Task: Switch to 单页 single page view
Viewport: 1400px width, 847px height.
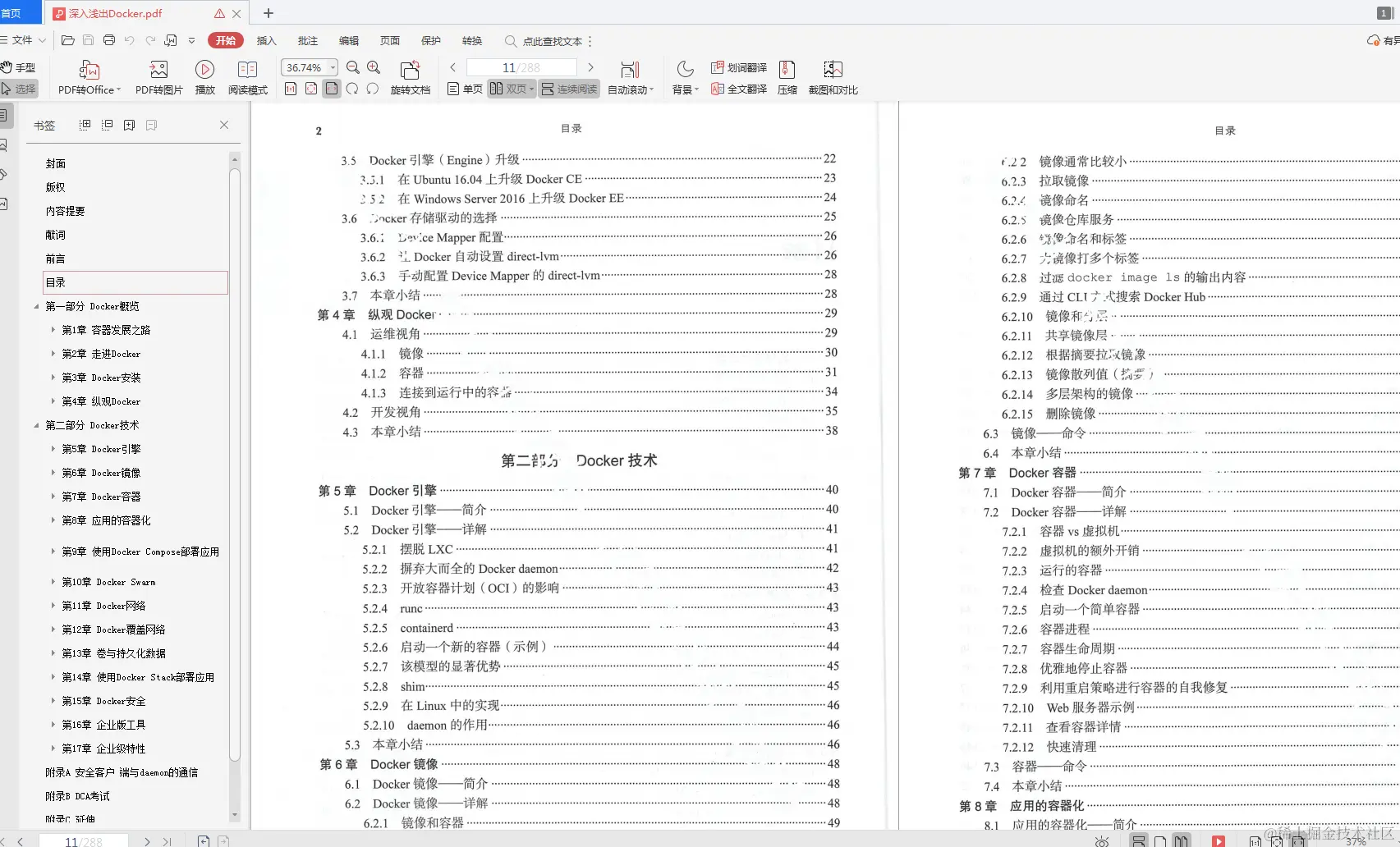Action: click(463, 89)
